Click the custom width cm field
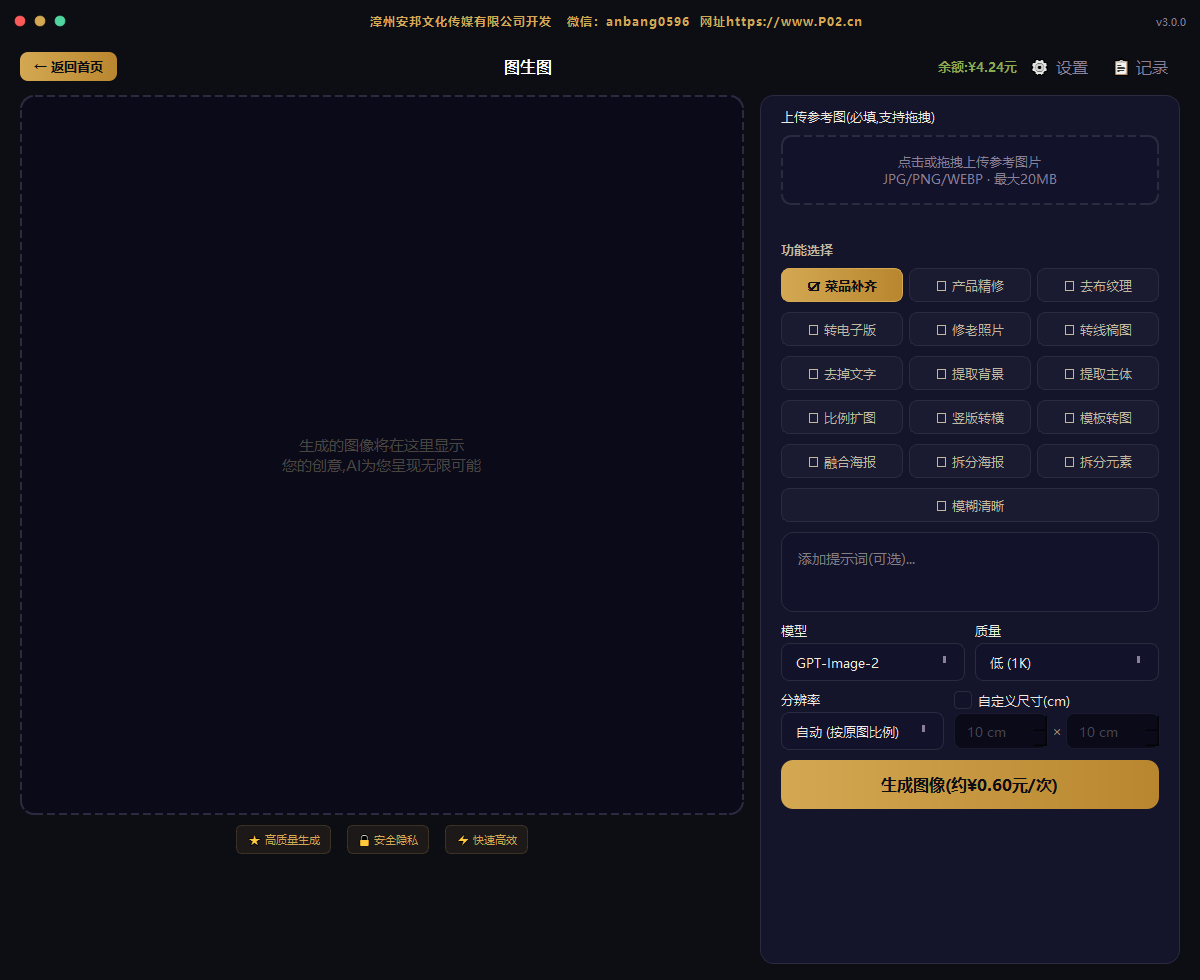The width and height of the screenshot is (1200, 980). pos(1001,731)
